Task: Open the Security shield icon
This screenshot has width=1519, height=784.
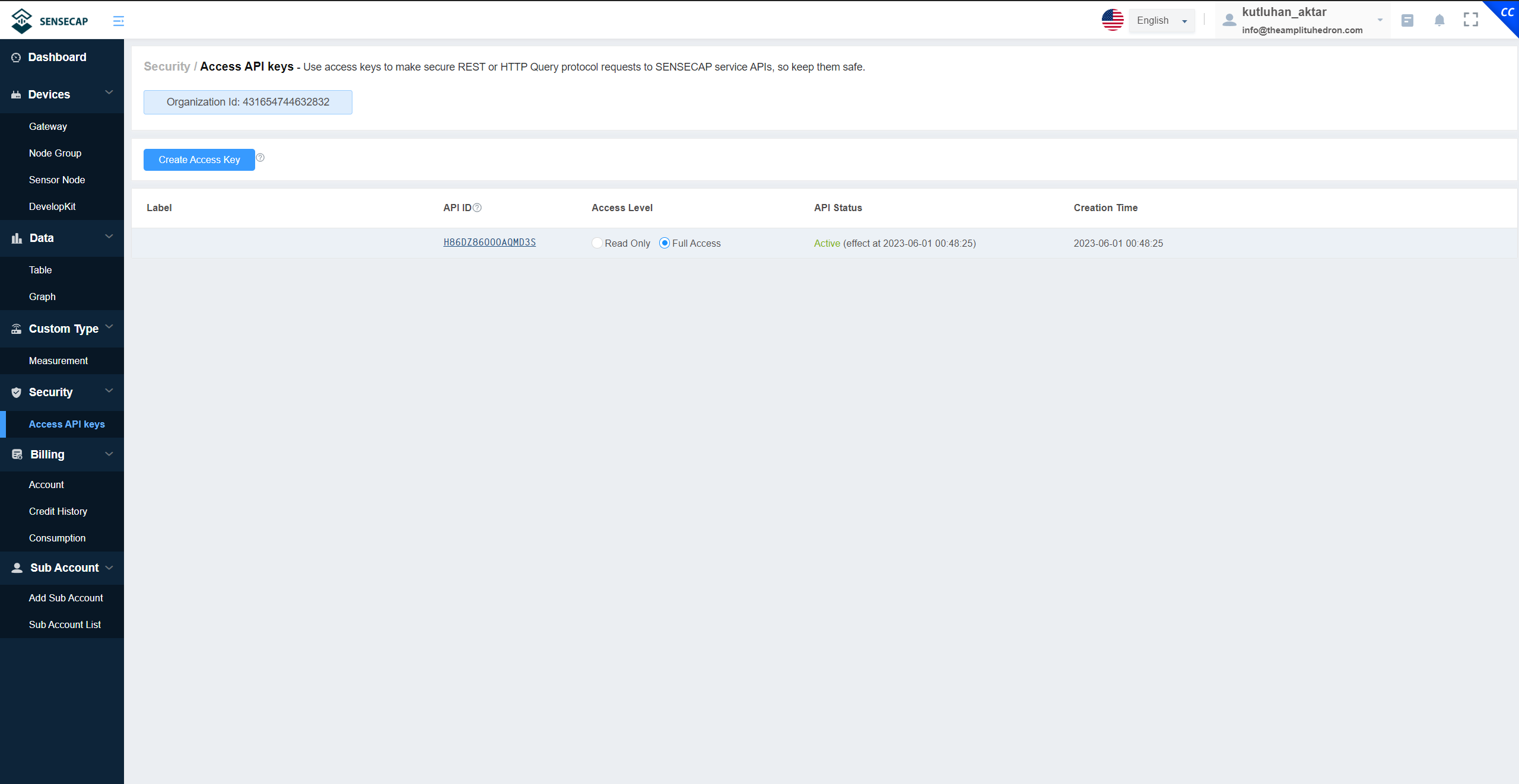Action: point(15,392)
